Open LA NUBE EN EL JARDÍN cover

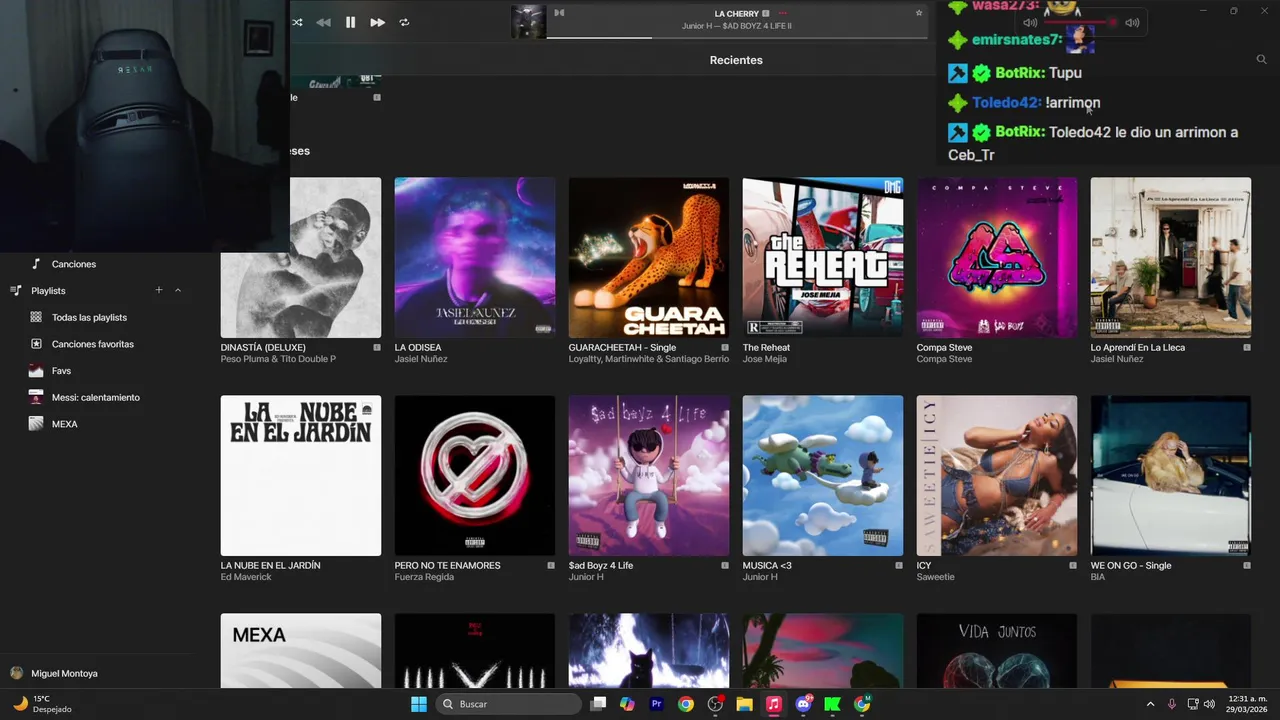click(x=301, y=476)
